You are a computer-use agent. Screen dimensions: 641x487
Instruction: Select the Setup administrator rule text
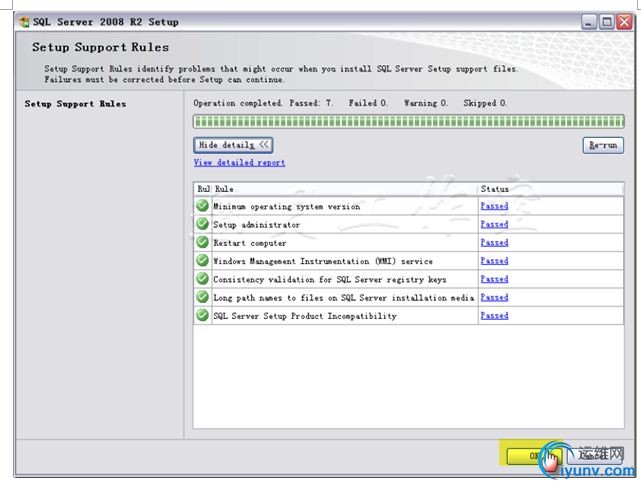click(x=256, y=225)
